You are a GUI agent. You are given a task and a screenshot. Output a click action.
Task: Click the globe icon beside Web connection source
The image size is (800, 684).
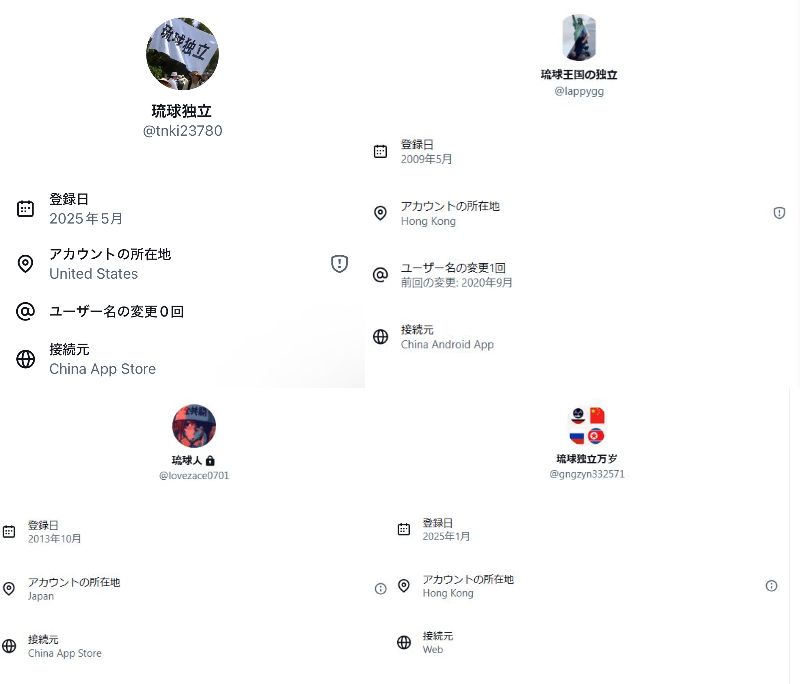click(x=404, y=642)
